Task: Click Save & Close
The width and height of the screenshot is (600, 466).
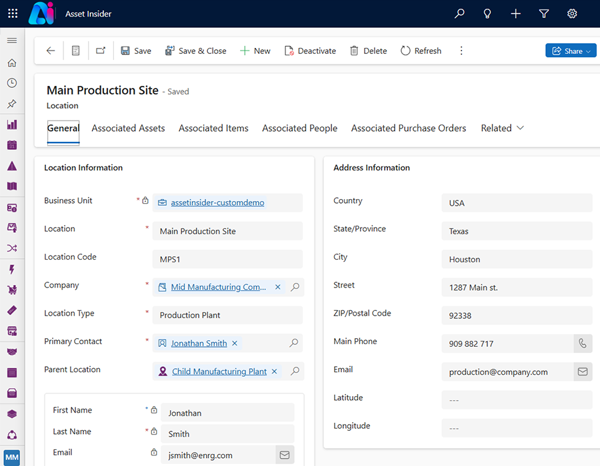Action: (x=196, y=51)
